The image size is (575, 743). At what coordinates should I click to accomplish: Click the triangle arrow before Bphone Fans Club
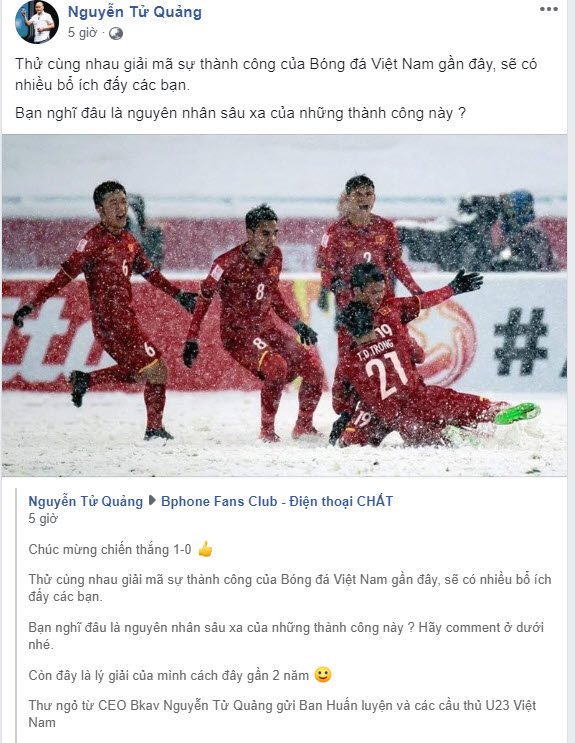tap(152, 500)
